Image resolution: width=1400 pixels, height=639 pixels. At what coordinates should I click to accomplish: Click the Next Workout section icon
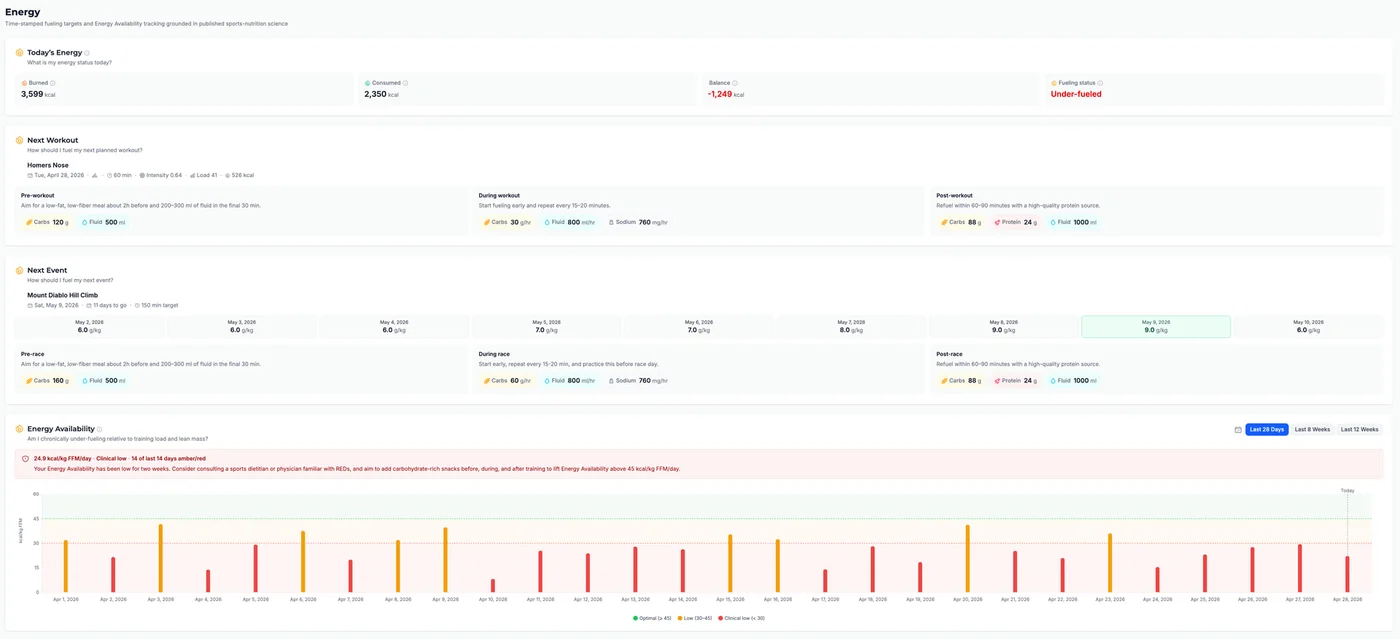(x=19, y=141)
